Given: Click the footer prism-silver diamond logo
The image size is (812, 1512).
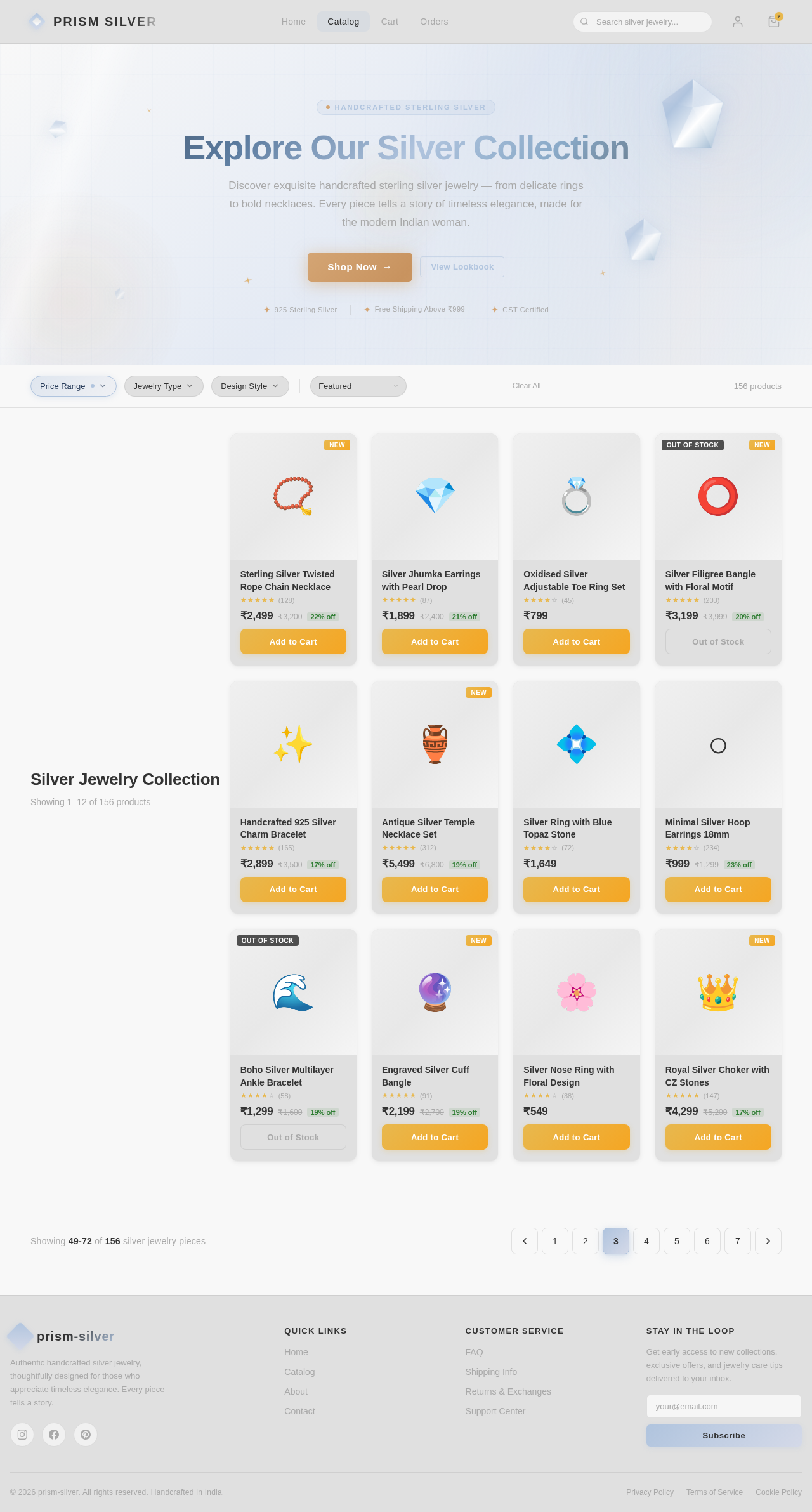Looking at the screenshot, I should click(20, 1336).
